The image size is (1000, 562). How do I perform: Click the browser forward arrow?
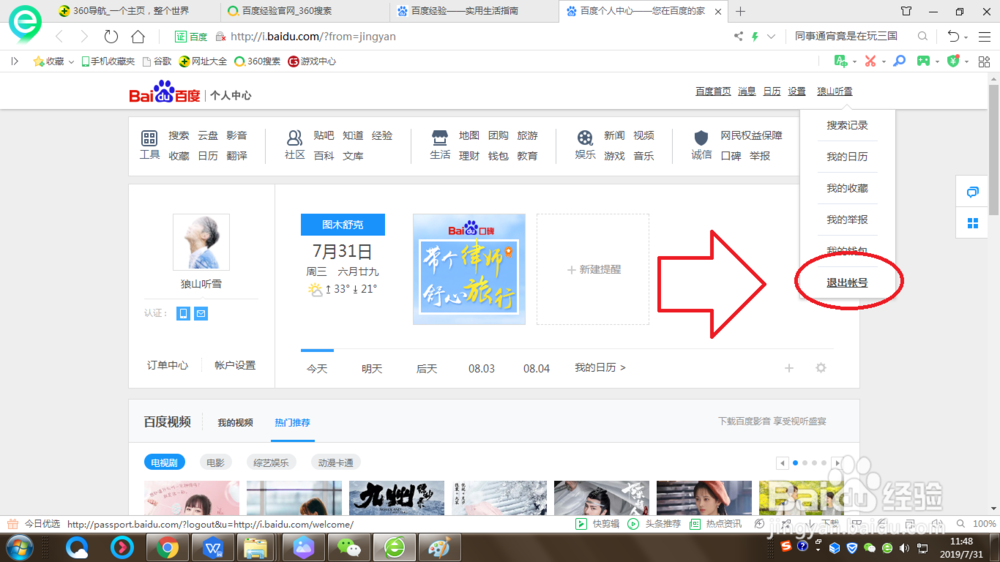click(x=84, y=36)
